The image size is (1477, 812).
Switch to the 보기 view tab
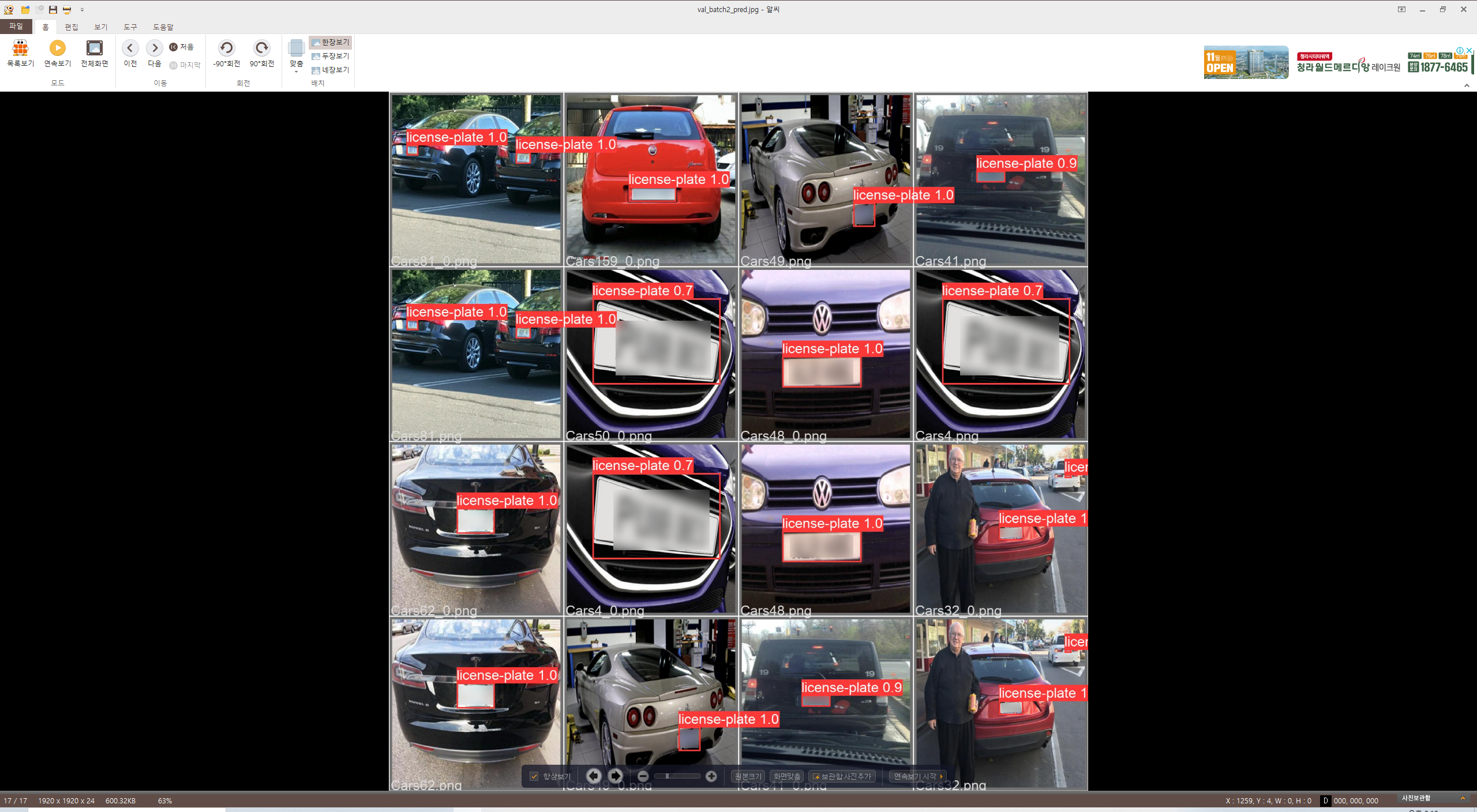coord(101,27)
